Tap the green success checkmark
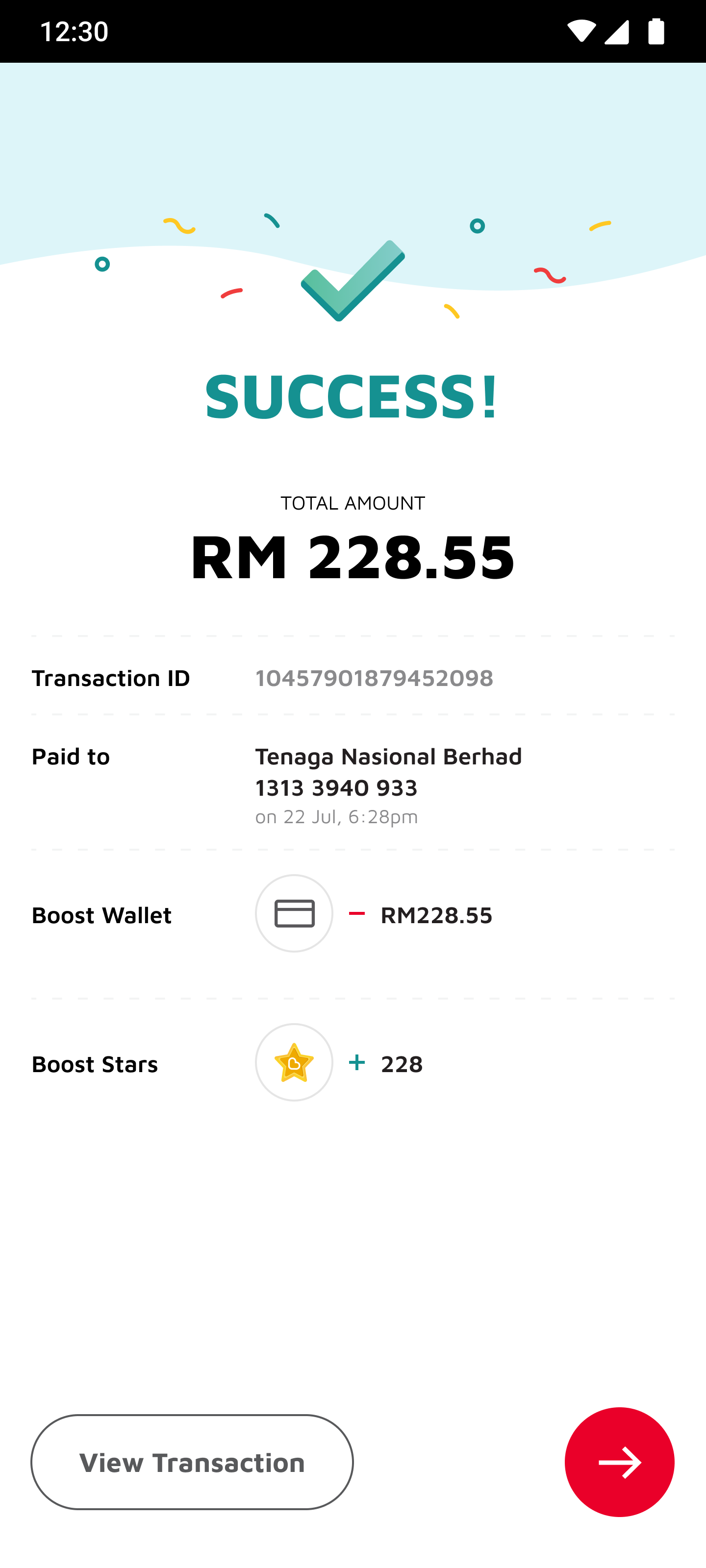This screenshot has width=706, height=1568. [x=353, y=281]
